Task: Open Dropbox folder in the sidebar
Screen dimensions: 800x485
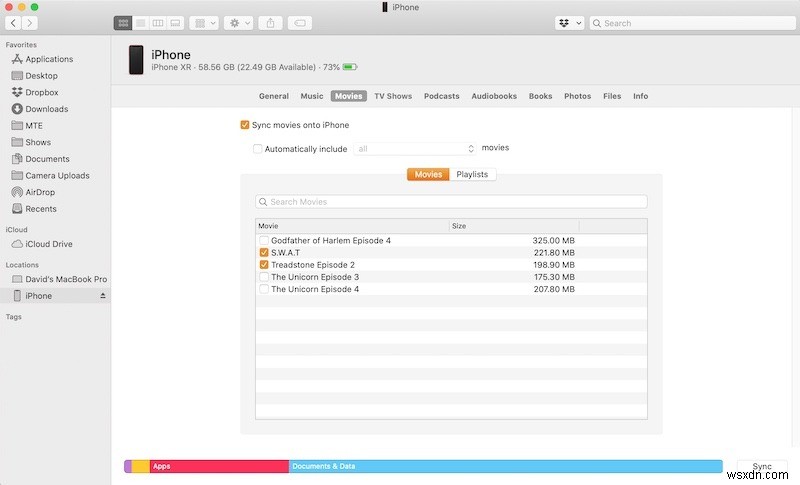Action: (x=42, y=92)
